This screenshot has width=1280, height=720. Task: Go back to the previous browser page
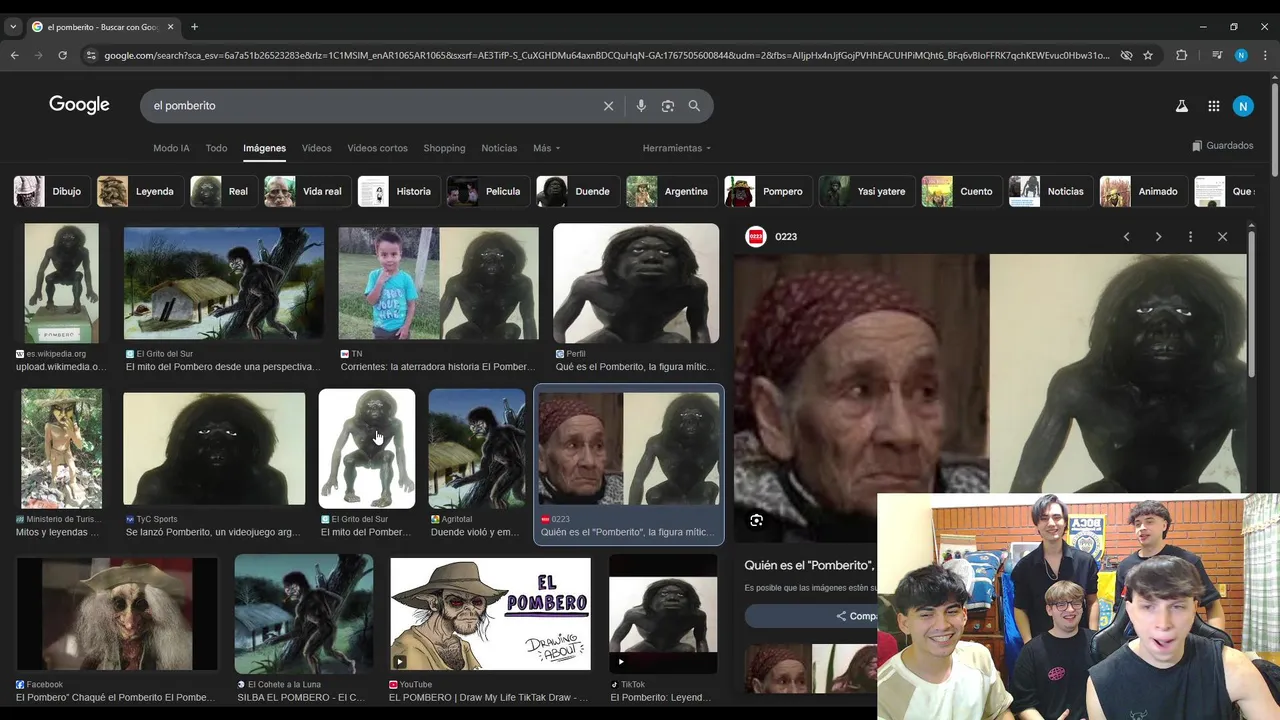pyautogui.click(x=14, y=55)
